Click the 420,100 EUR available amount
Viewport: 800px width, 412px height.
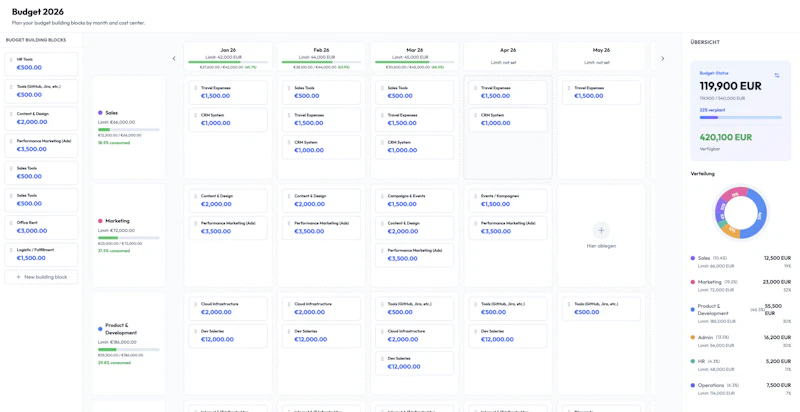click(x=726, y=137)
